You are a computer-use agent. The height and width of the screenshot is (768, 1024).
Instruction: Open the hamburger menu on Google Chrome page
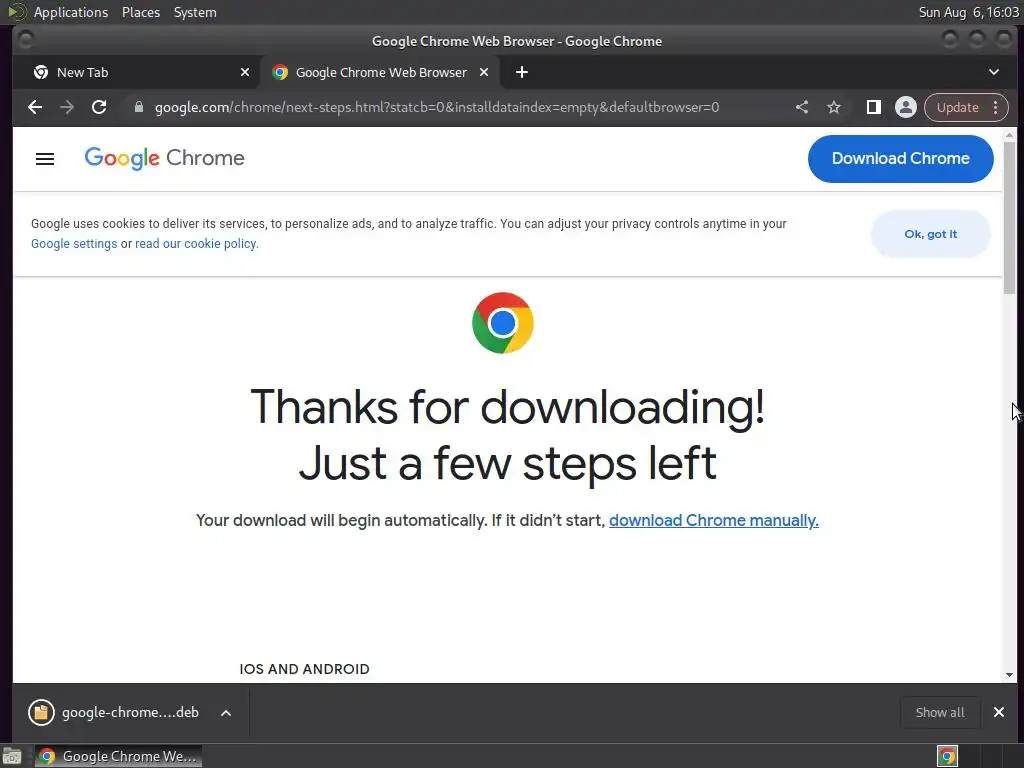tap(45, 159)
